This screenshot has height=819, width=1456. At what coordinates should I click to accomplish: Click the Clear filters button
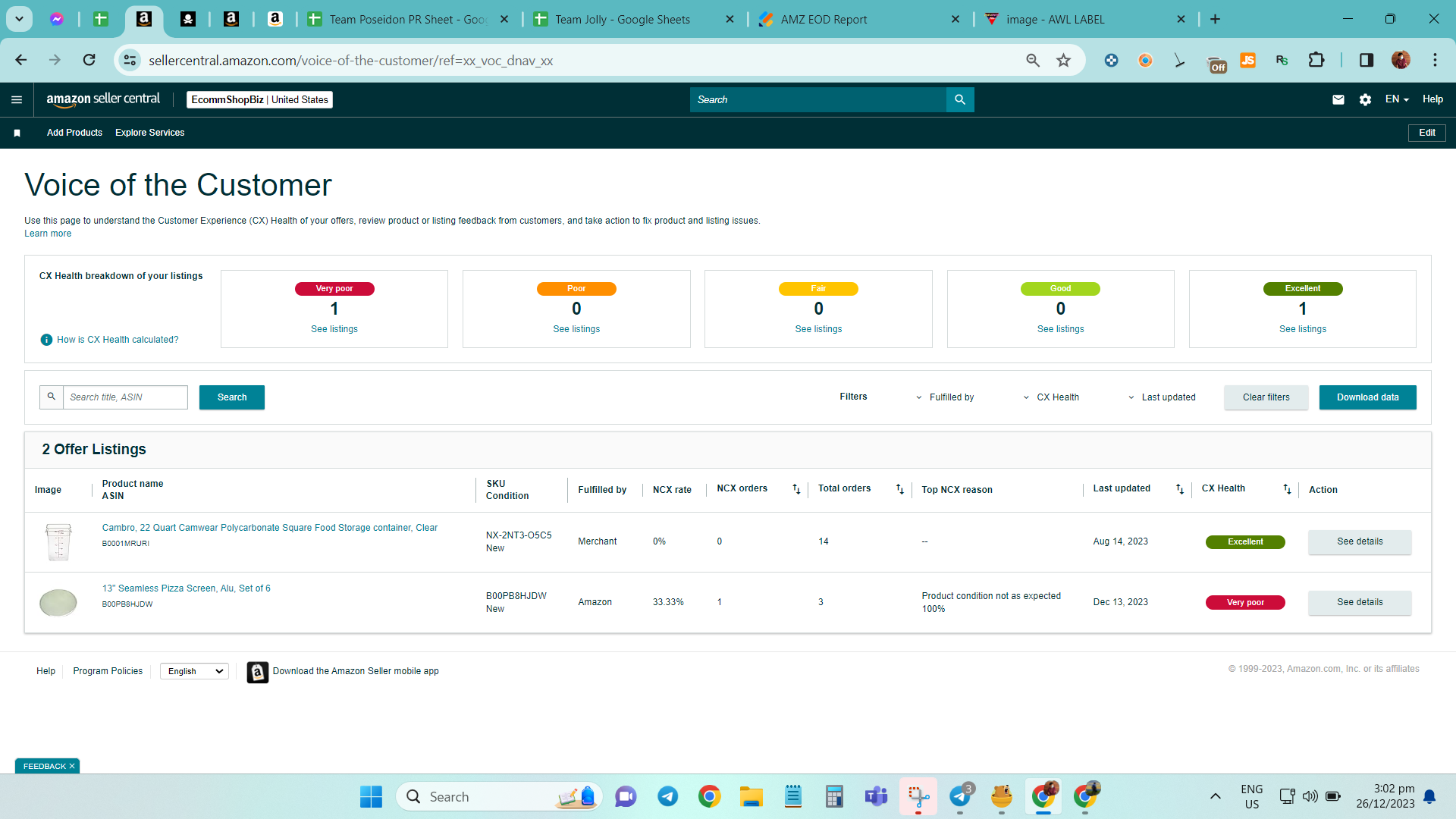[x=1266, y=397]
